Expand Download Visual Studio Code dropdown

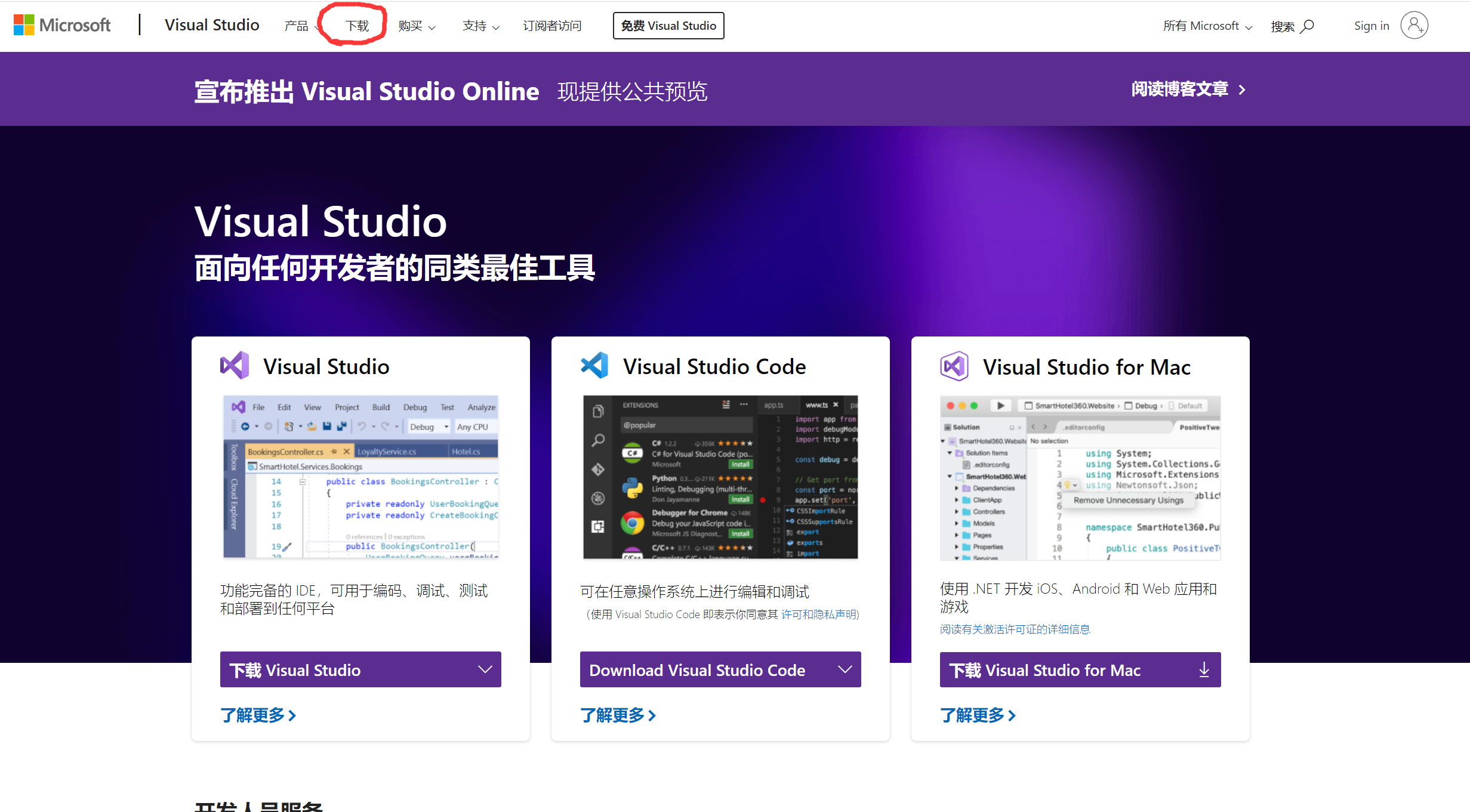[845, 669]
